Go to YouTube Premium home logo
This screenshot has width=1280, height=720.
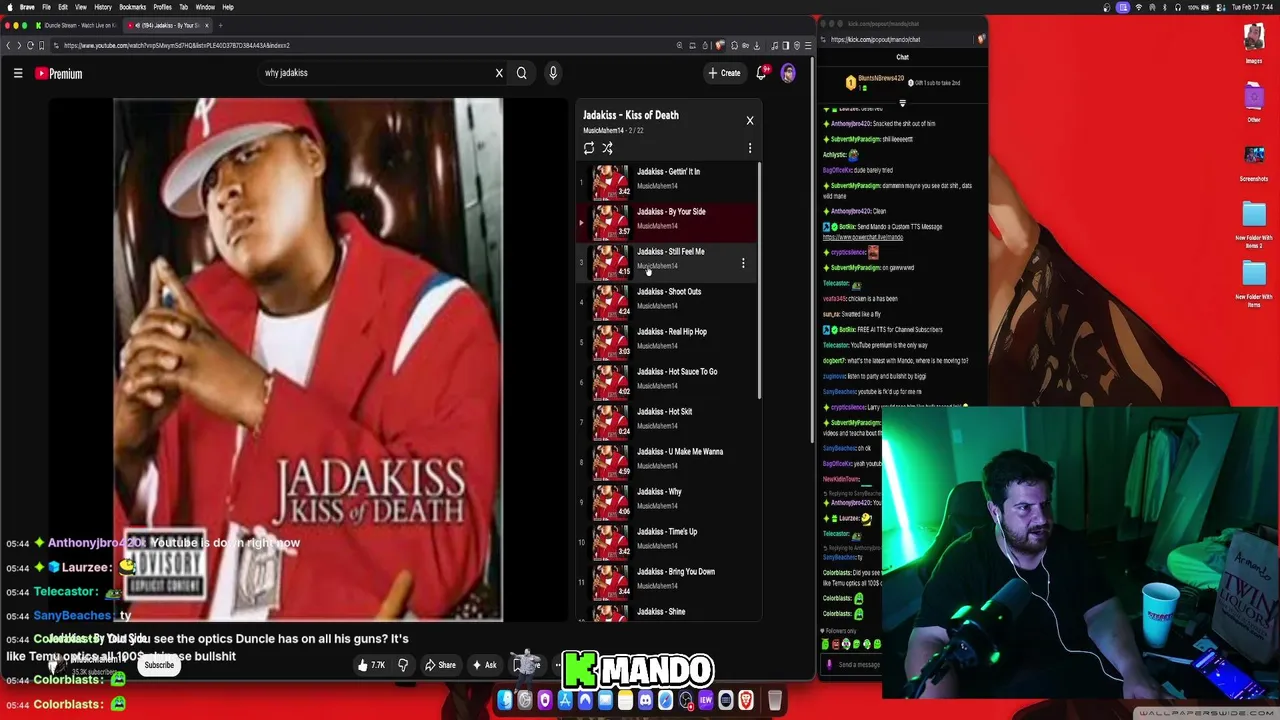click(x=59, y=73)
